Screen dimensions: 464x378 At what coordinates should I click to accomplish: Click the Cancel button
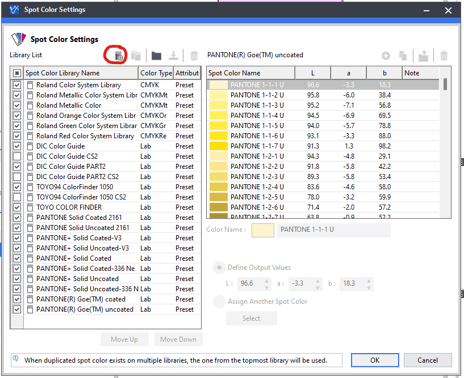point(428,360)
